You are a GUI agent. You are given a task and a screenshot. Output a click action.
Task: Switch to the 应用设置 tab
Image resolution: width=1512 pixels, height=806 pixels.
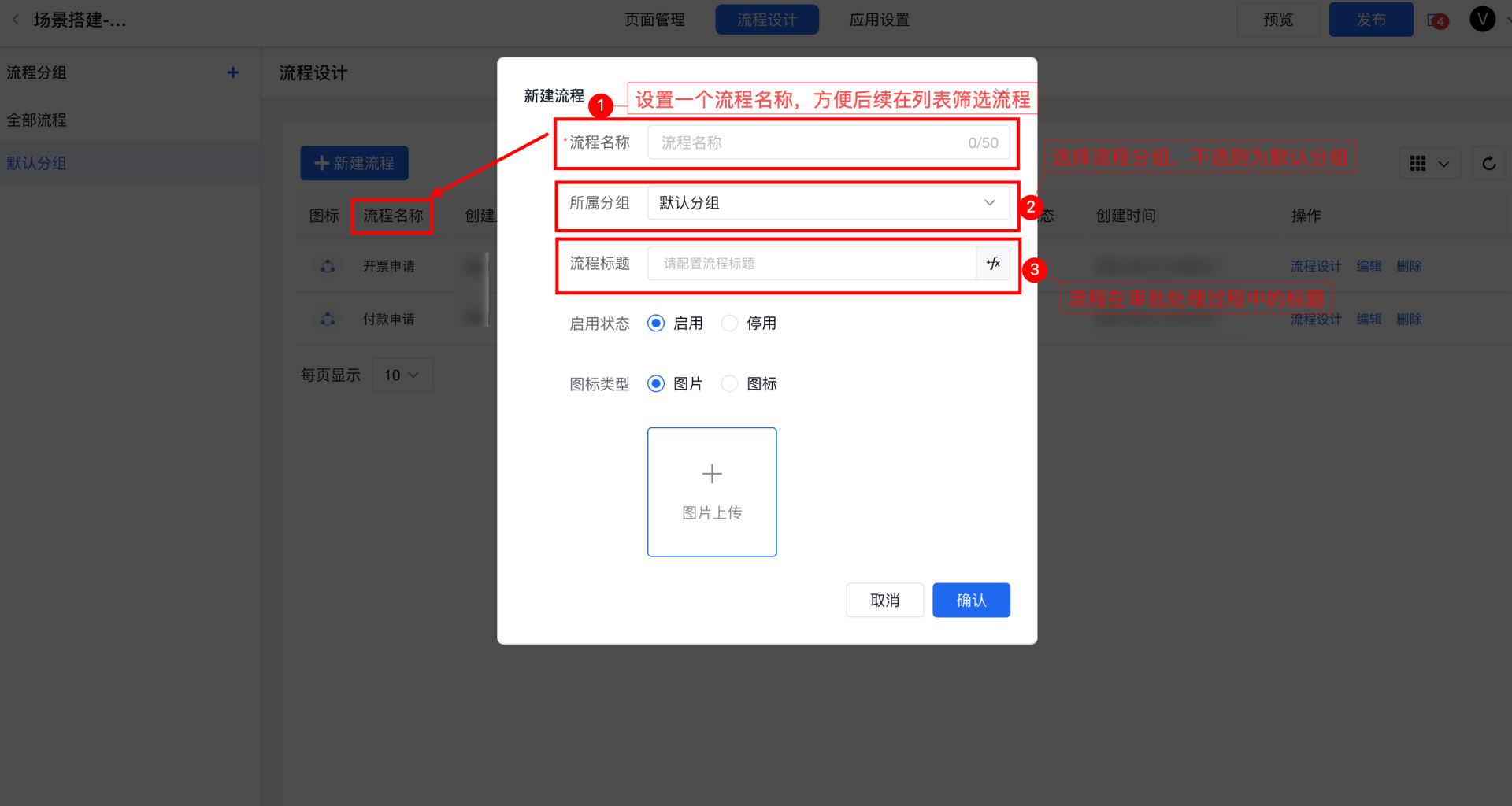pos(879,20)
